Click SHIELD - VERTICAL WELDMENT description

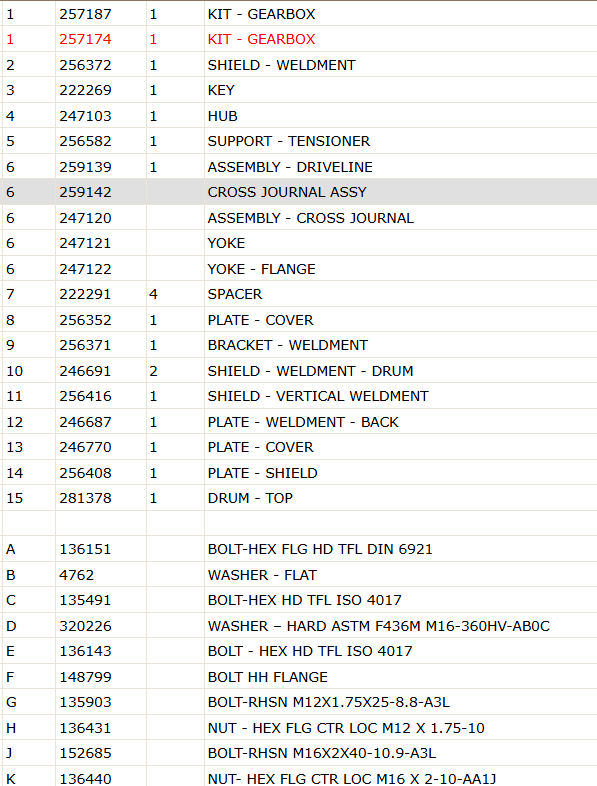pos(318,396)
